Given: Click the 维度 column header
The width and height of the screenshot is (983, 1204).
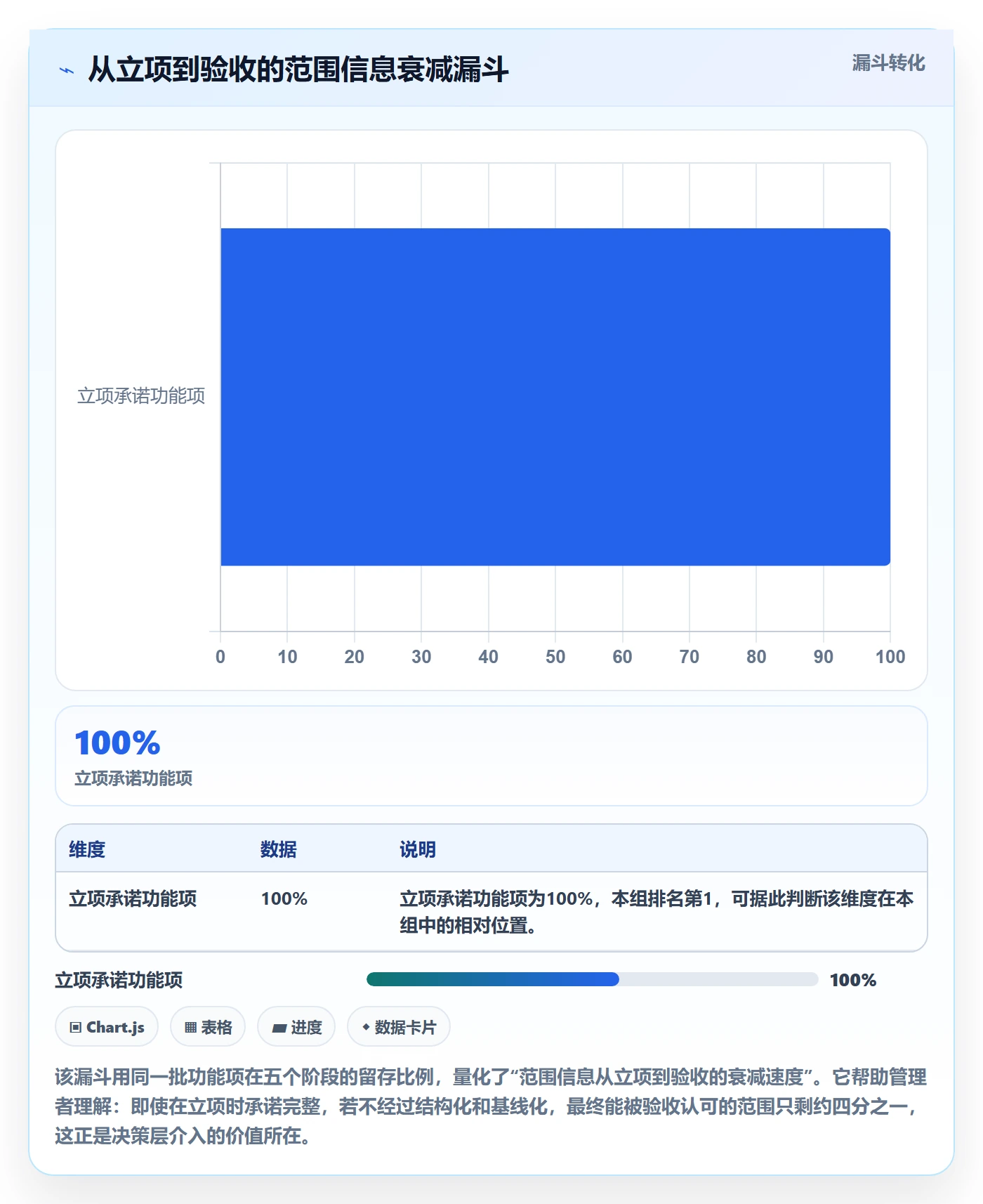Looking at the screenshot, I should 87,849.
